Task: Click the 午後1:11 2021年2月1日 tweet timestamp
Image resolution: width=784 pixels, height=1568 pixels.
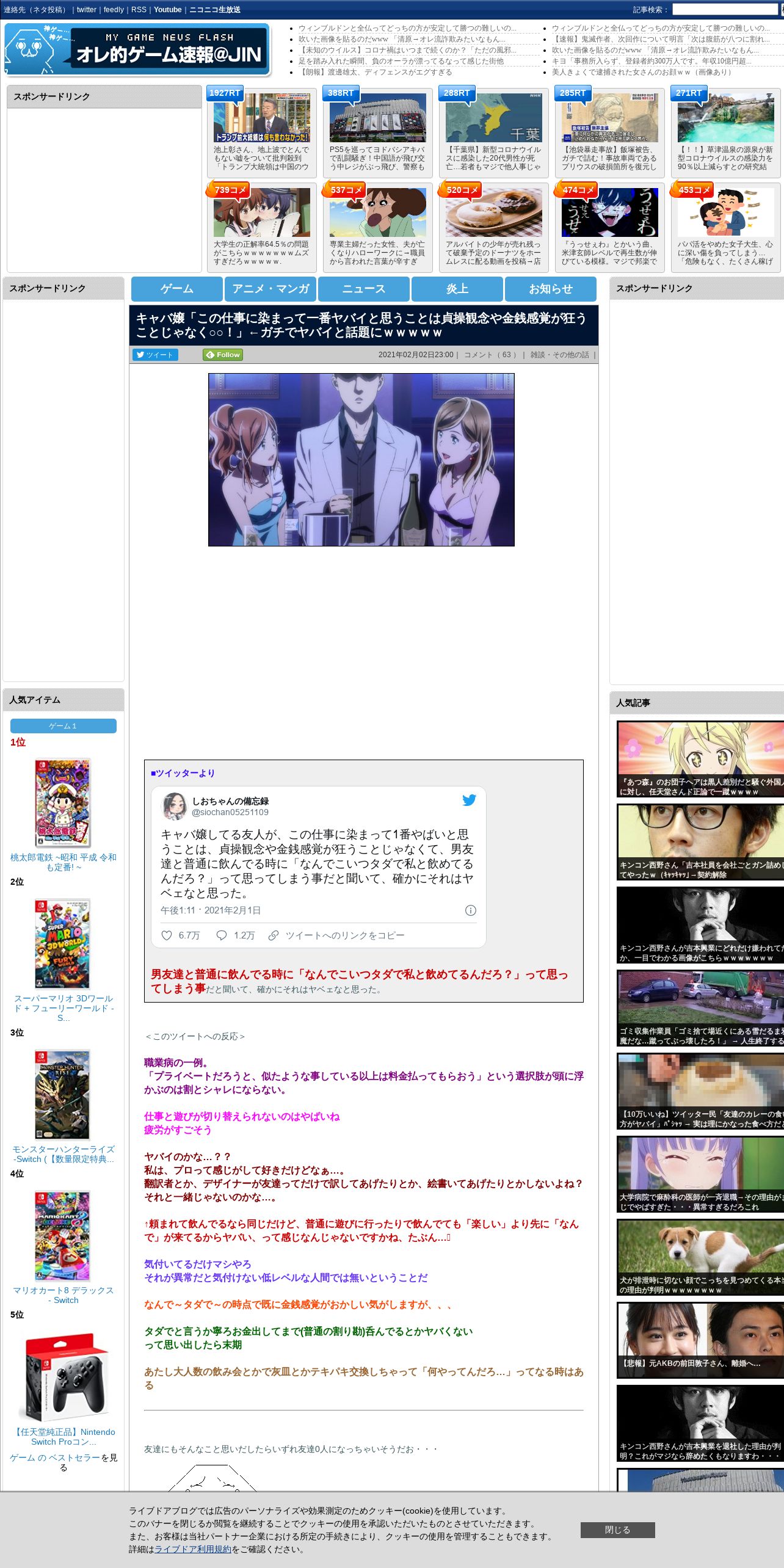Action: [x=211, y=910]
